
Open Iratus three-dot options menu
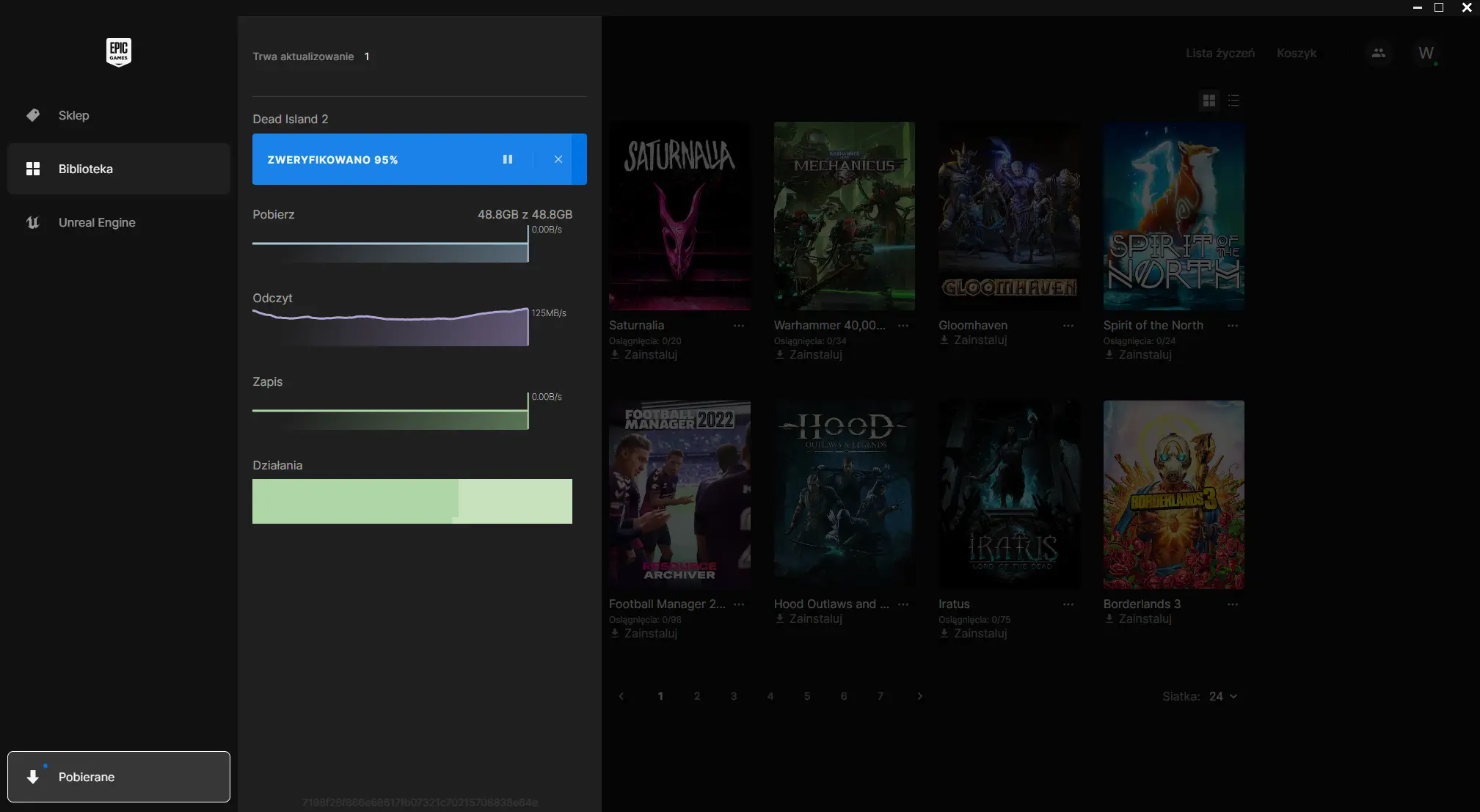pos(1068,604)
